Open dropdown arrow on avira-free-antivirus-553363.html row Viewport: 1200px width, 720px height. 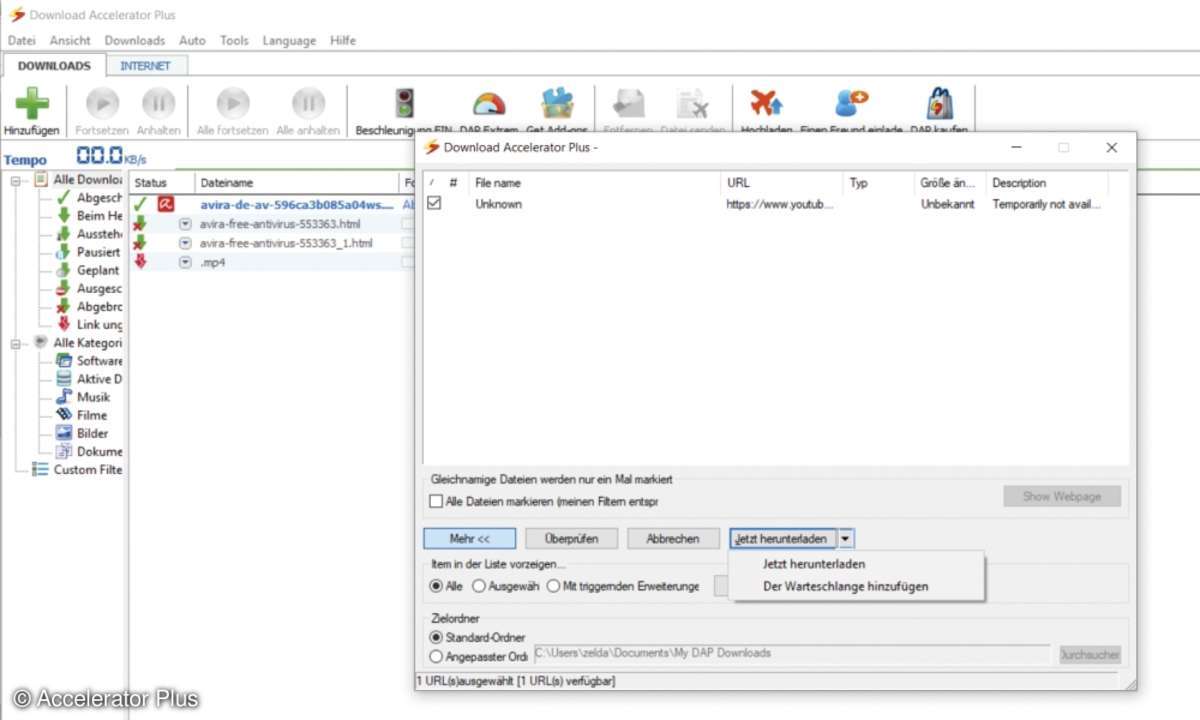[x=185, y=224]
